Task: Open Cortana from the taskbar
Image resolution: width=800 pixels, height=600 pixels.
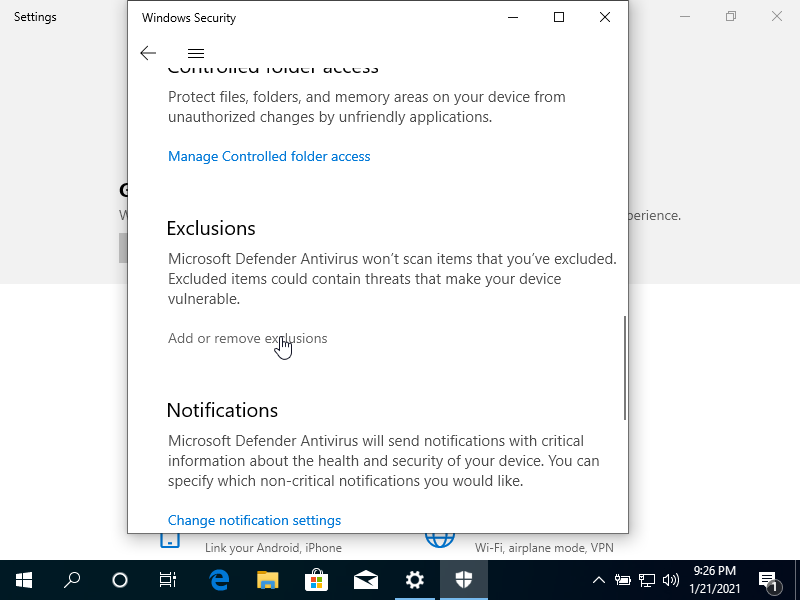Action: coord(120,580)
